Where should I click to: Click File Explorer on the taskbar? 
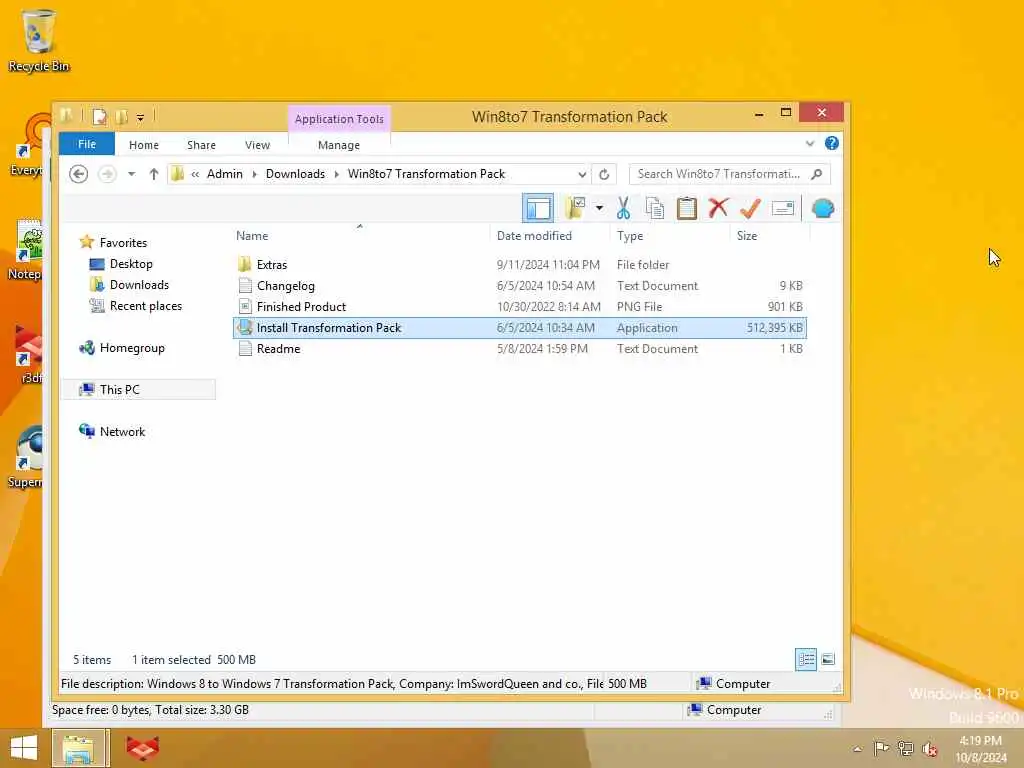click(78, 748)
